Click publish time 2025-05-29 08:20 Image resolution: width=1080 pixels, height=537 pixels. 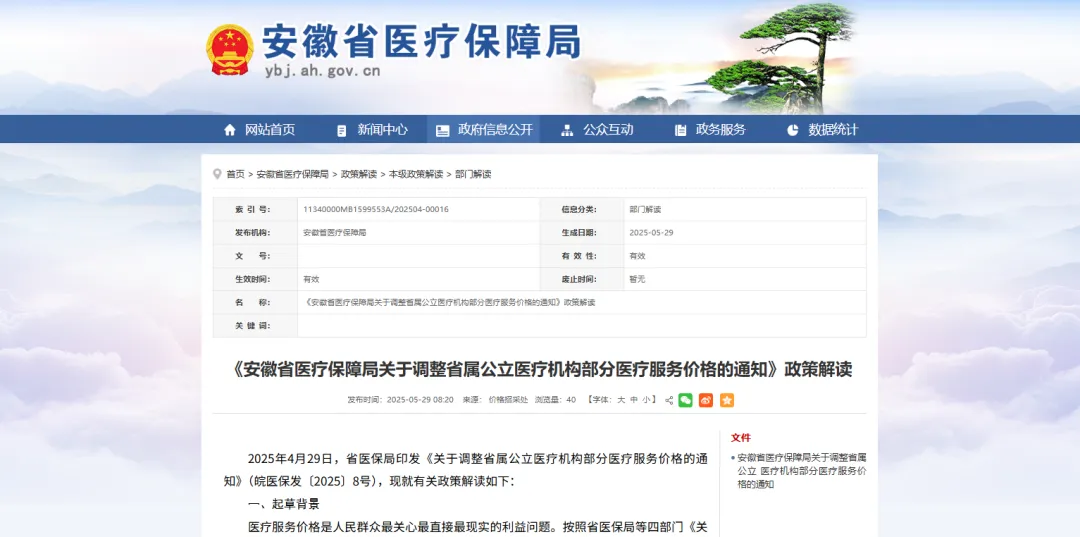point(400,399)
